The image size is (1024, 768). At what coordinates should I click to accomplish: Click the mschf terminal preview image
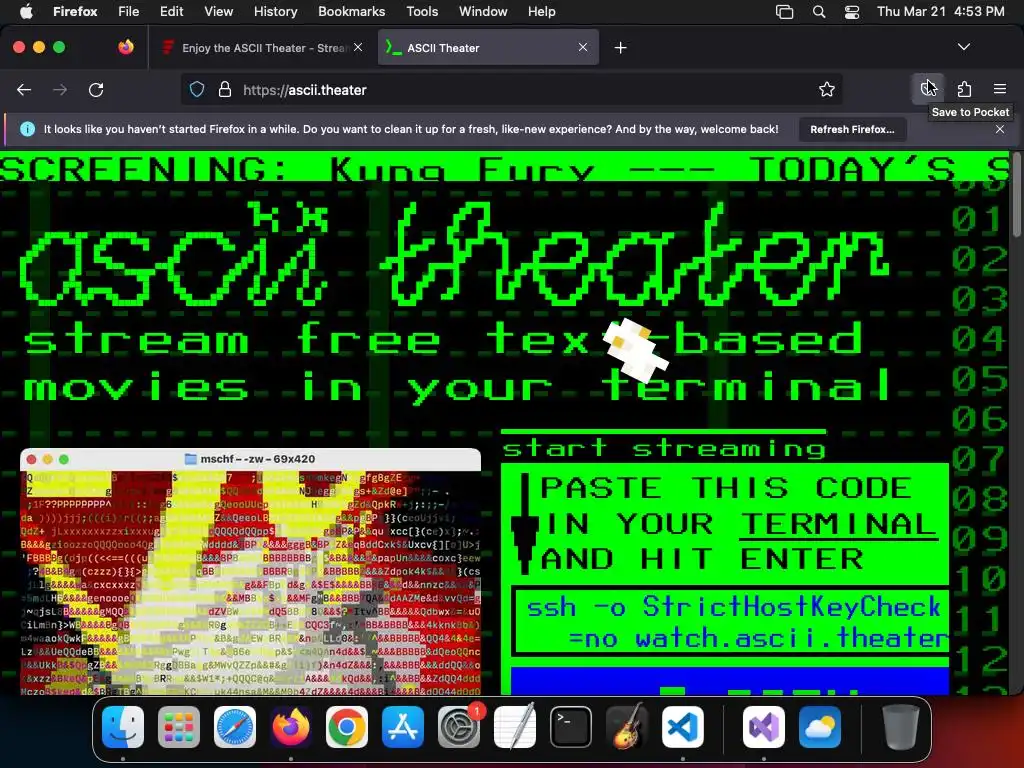point(251,571)
